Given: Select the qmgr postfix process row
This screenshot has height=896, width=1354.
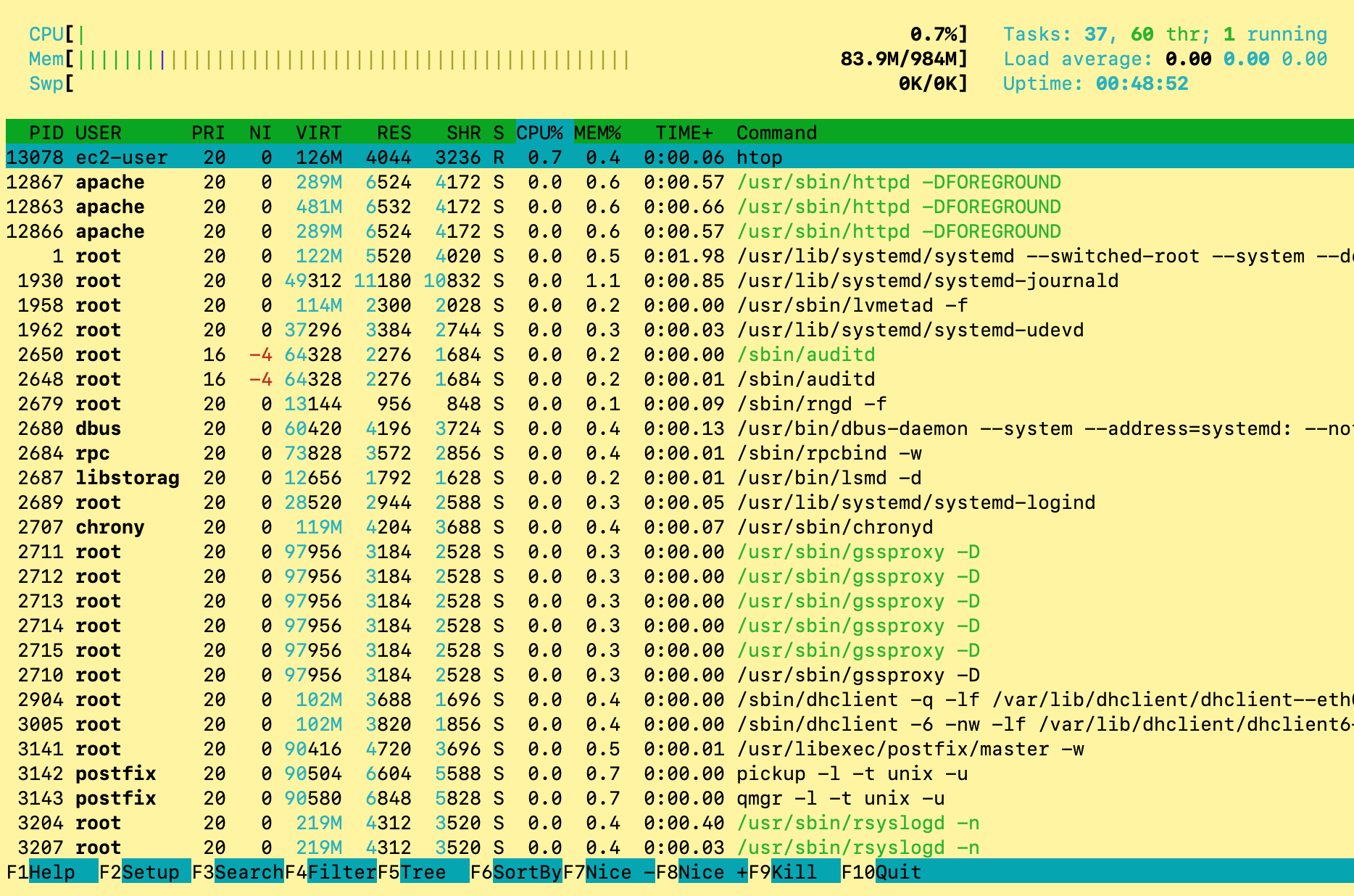Looking at the screenshot, I should pyautogui.click(x=680, y=798).
